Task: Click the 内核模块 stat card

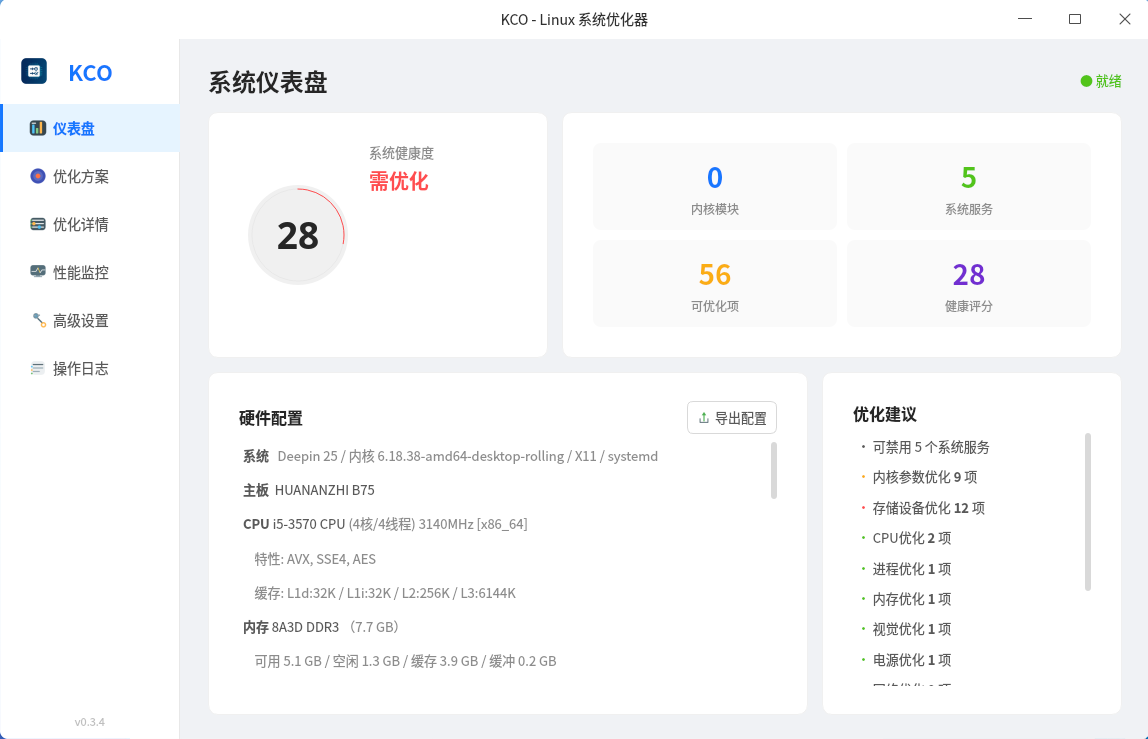Action: [715, 186]
